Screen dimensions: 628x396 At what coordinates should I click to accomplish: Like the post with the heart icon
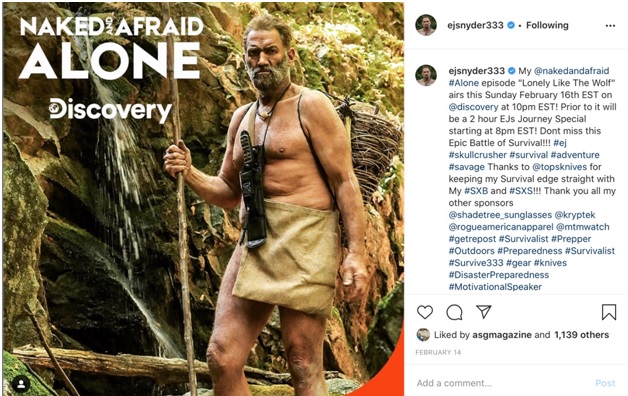coord(425,312)
